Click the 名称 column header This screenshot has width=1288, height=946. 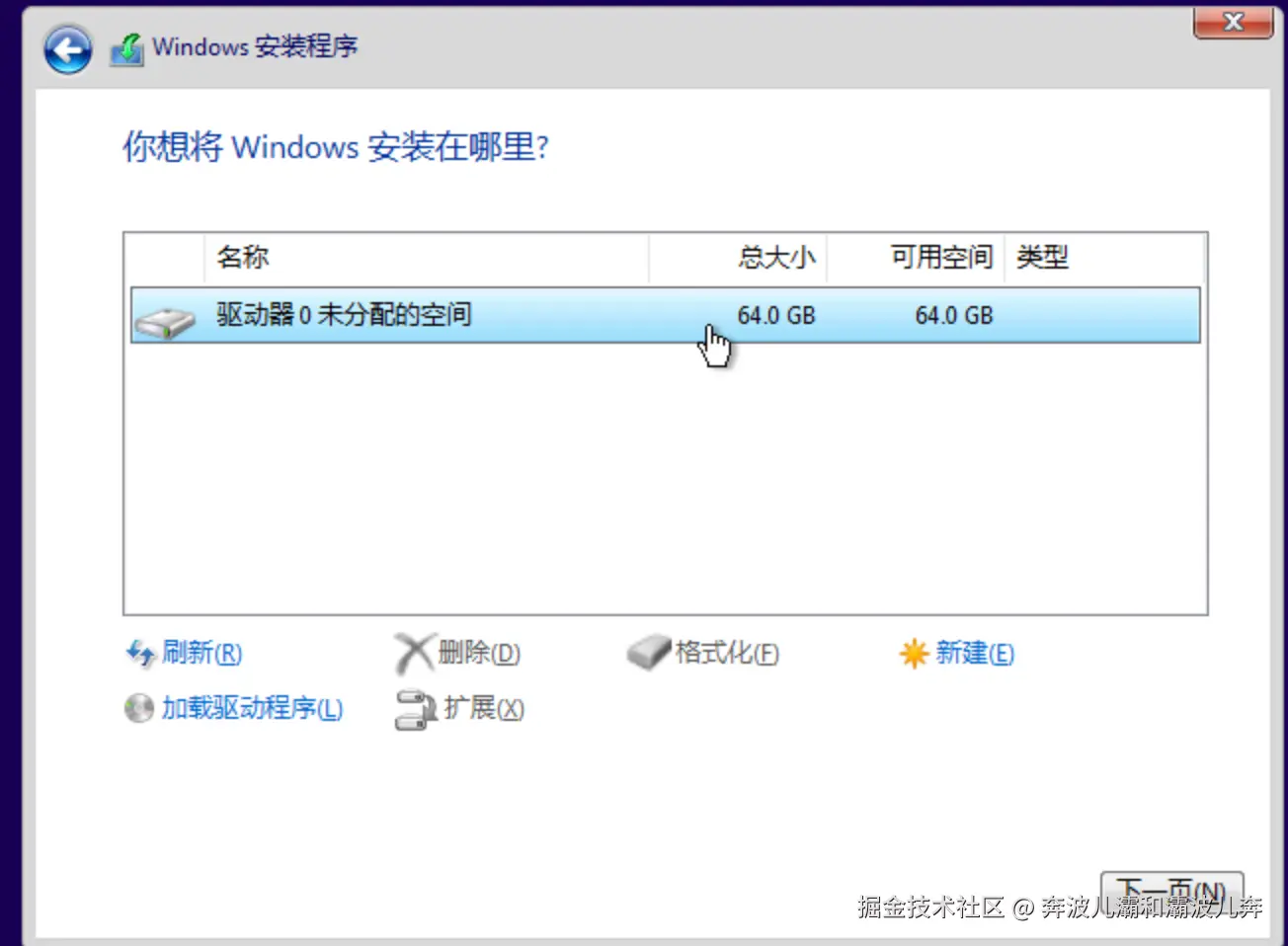pos(427,258)
